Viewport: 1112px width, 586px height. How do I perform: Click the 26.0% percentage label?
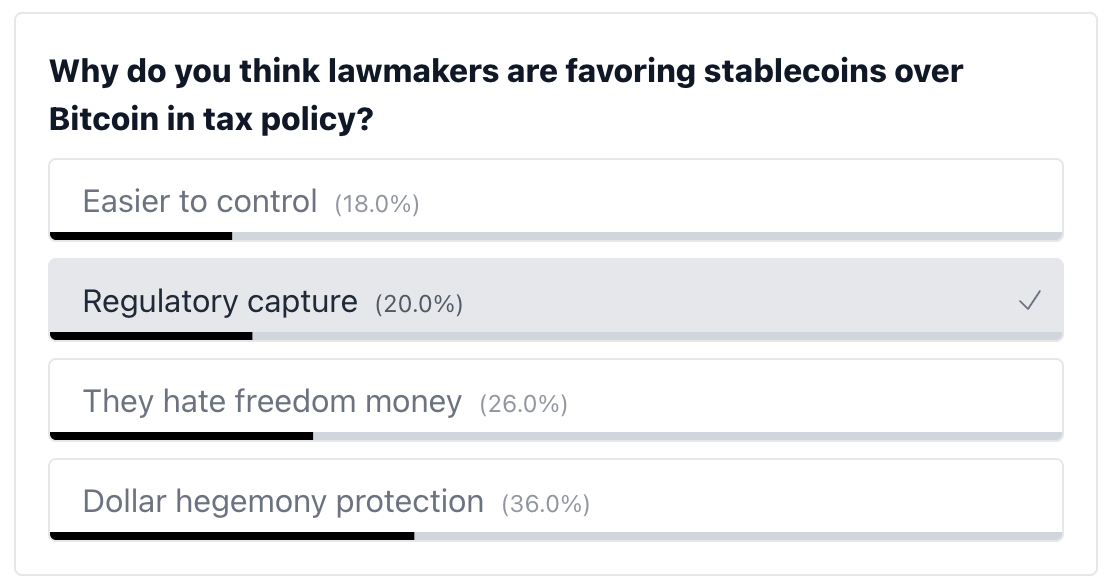pos(523,404)
